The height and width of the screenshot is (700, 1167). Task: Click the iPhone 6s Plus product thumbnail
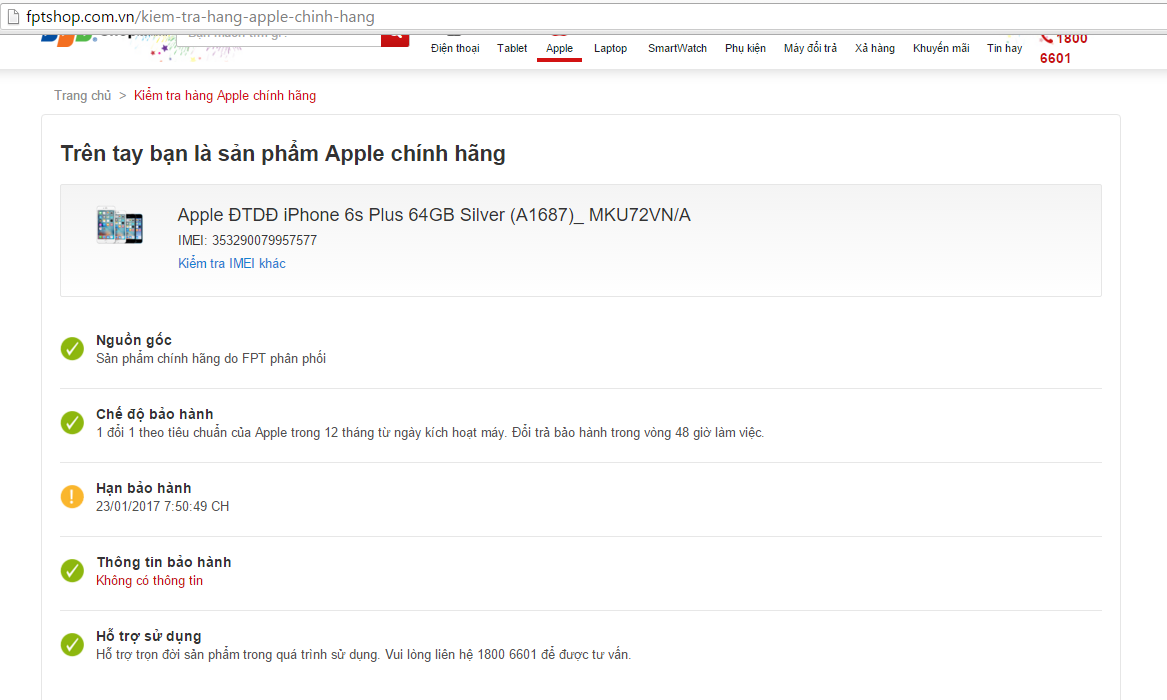[x=120, y=225]
